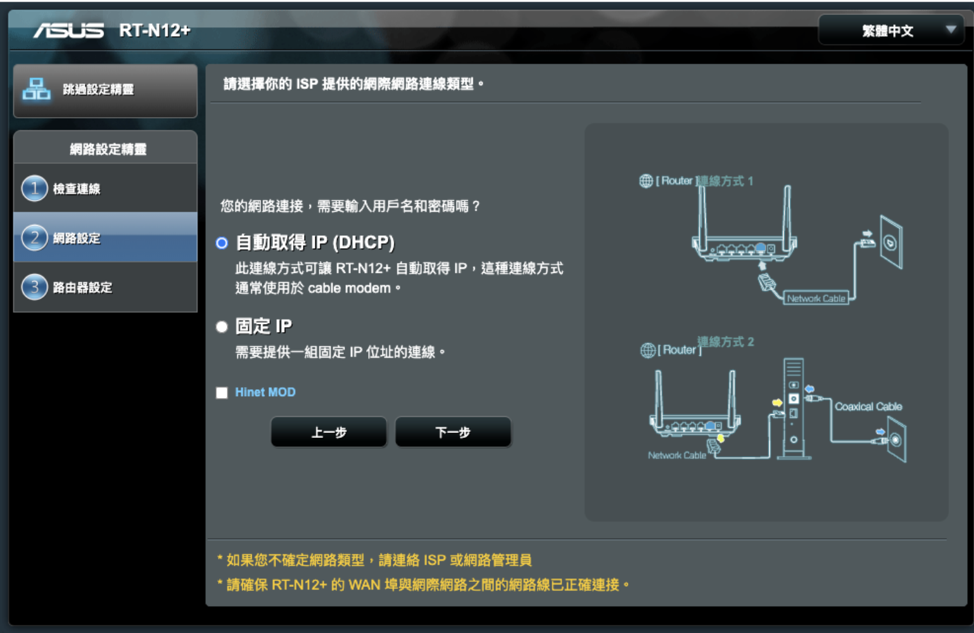Click the modem tower in the method 2 diagram

tap(793, 408)
